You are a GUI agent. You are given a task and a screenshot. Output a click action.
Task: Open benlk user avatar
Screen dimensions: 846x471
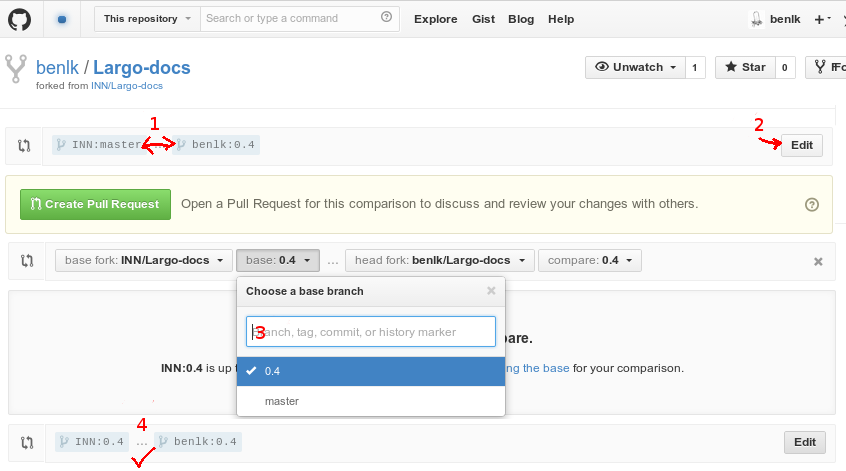(x=756, y=19)
